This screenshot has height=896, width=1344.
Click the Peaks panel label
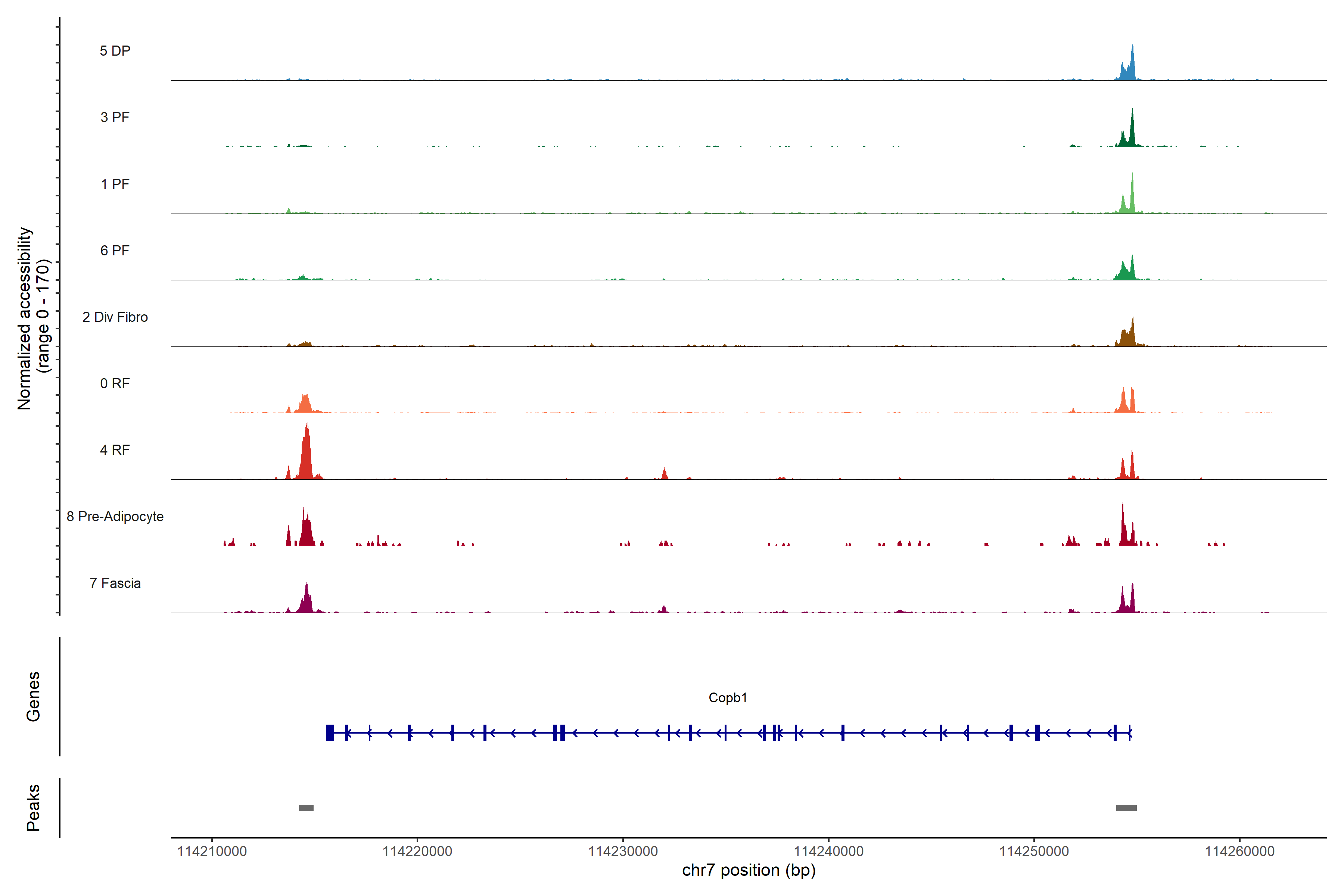tap(33, 808)
